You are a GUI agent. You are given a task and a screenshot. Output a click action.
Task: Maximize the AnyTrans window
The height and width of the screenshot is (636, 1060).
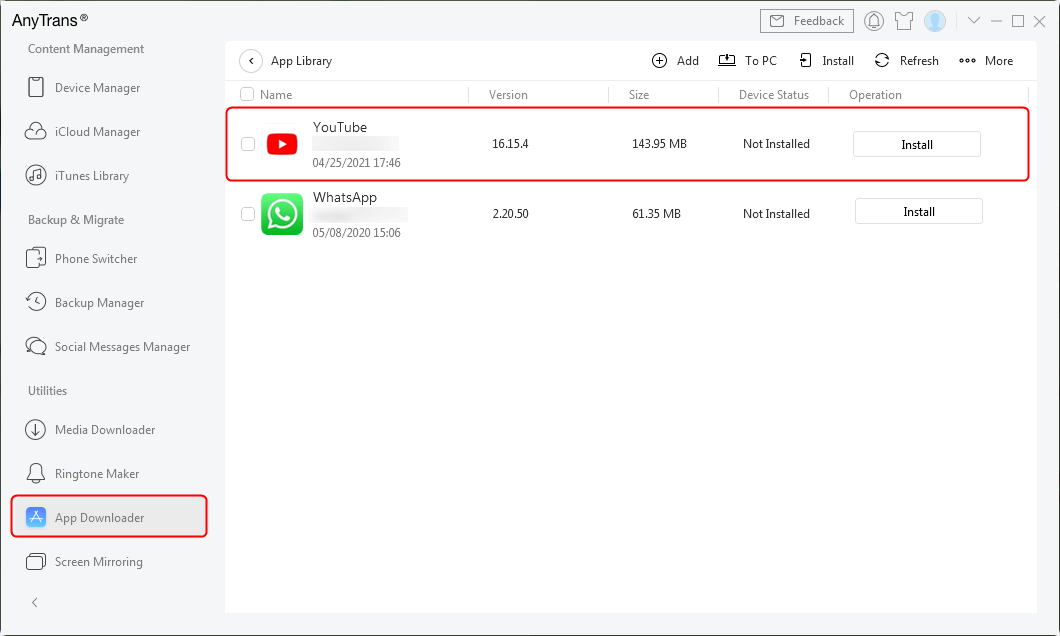tap(1017, 21)
